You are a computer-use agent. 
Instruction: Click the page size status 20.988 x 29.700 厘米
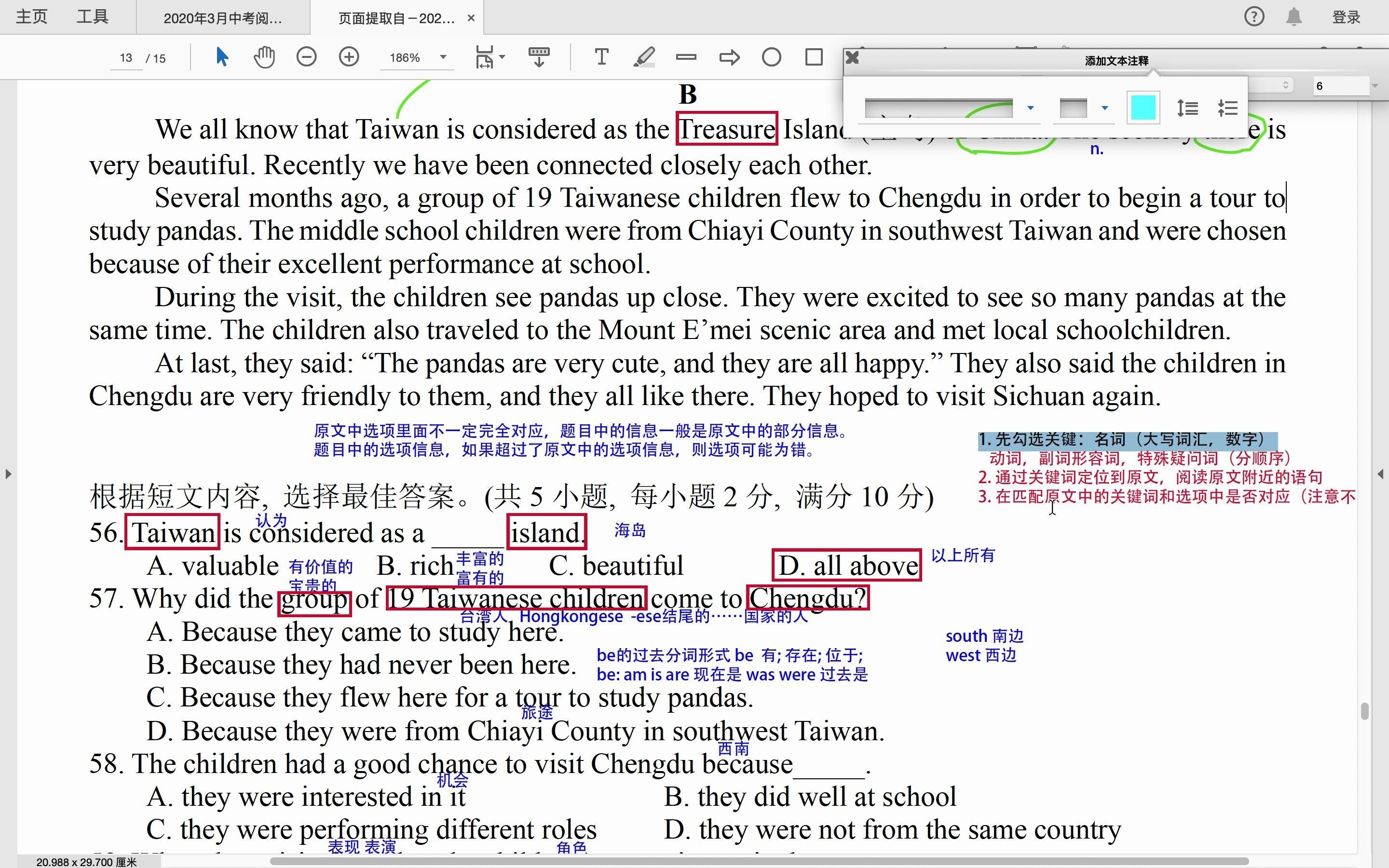86,862
